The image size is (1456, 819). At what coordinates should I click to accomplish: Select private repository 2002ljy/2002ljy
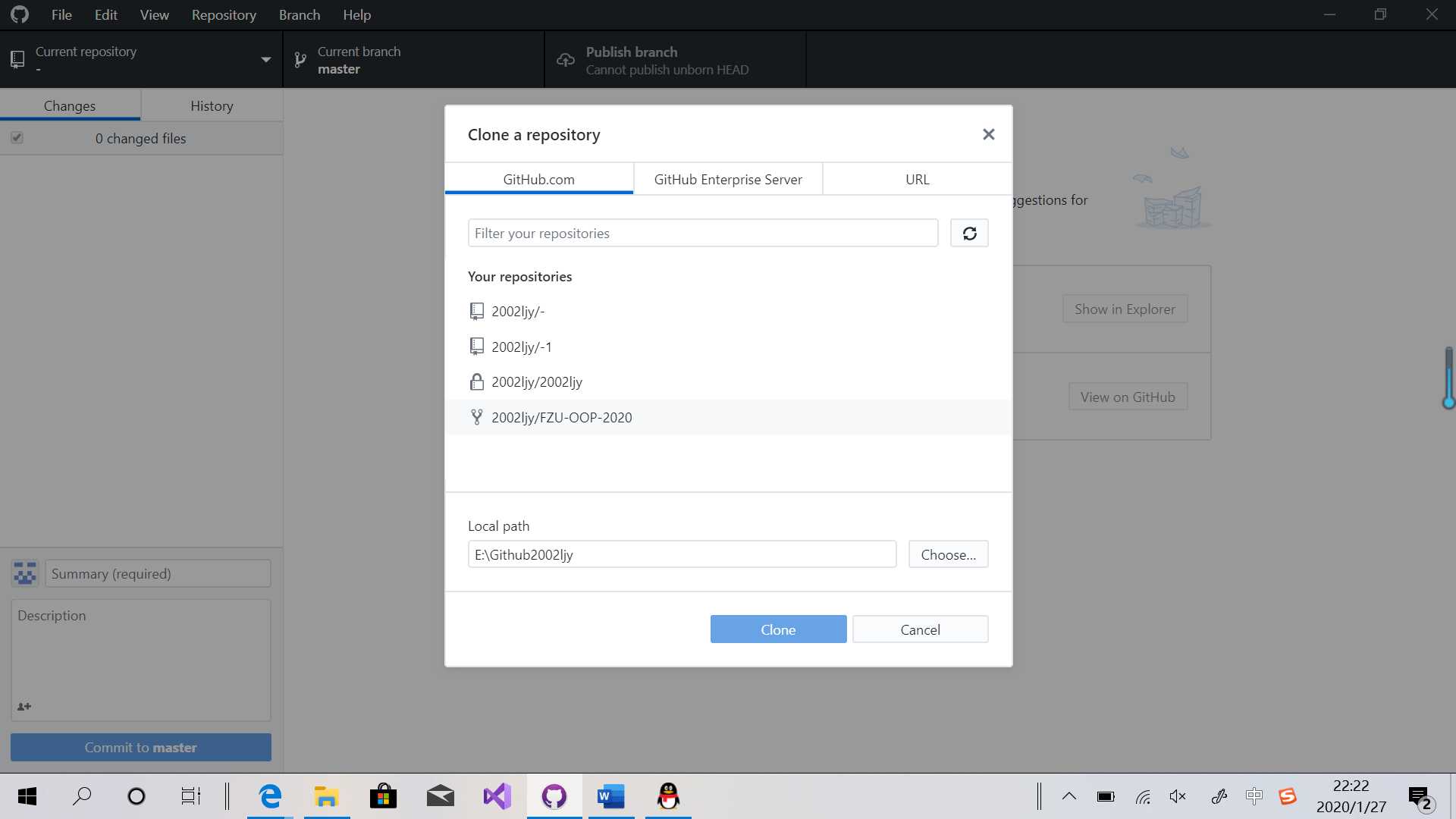point(728,381)
